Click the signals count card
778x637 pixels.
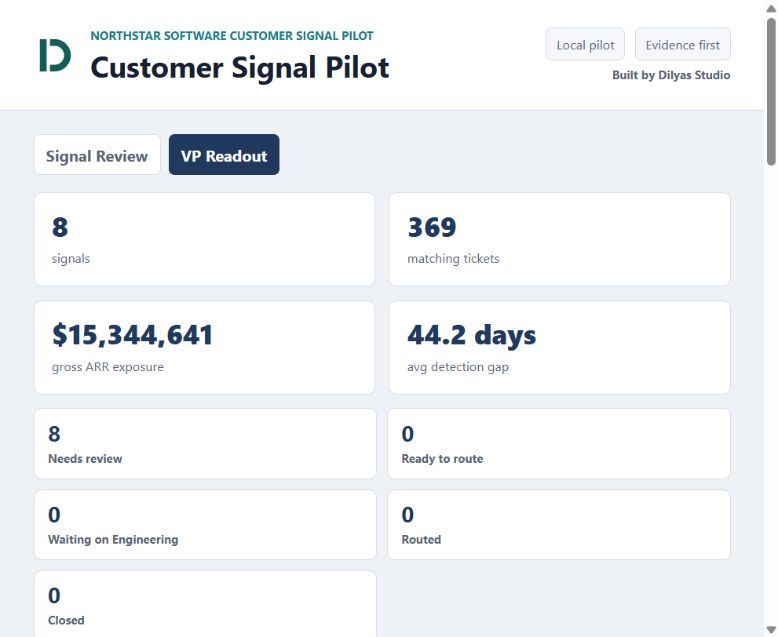point(204,239)
